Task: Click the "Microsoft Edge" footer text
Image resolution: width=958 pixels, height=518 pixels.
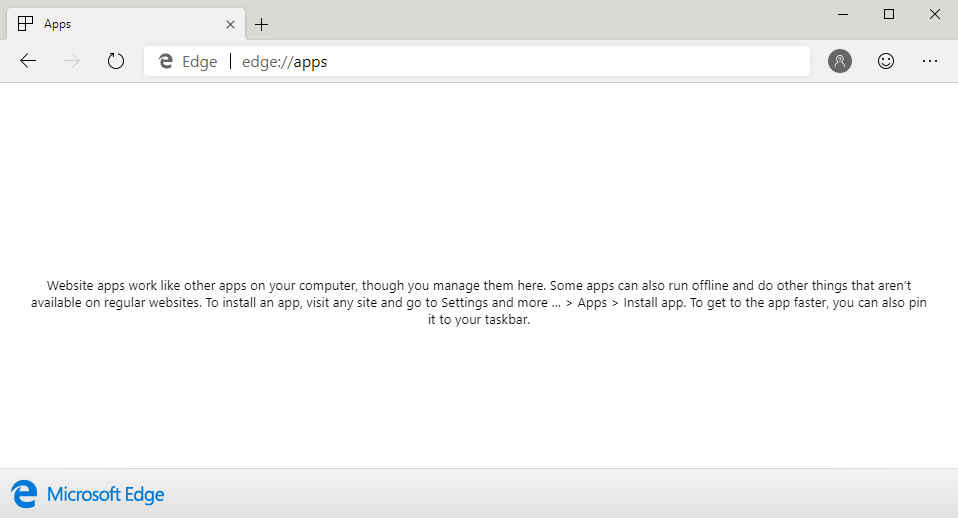Action: tap(106, 494)
